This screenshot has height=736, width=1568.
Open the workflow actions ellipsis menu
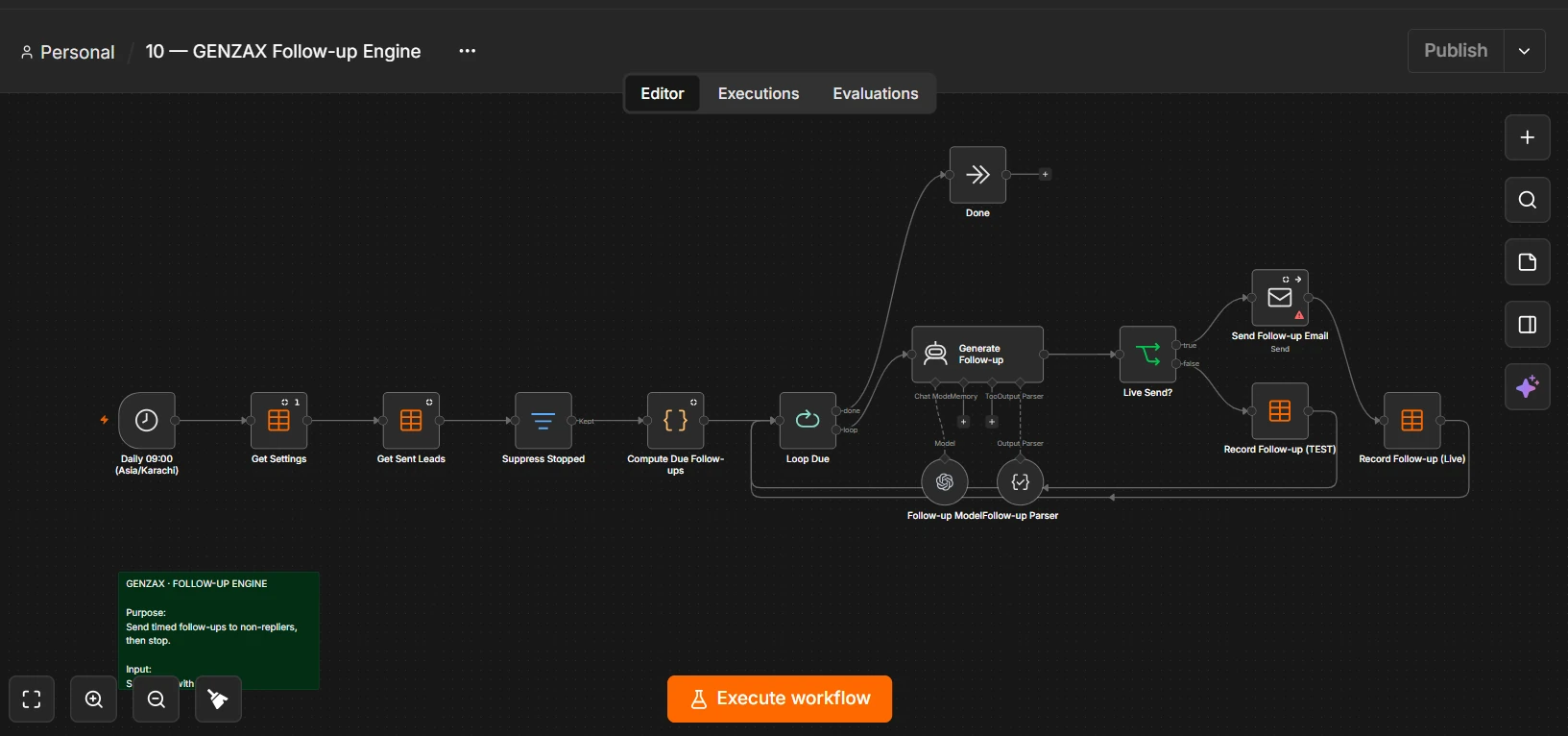(468, 51)
